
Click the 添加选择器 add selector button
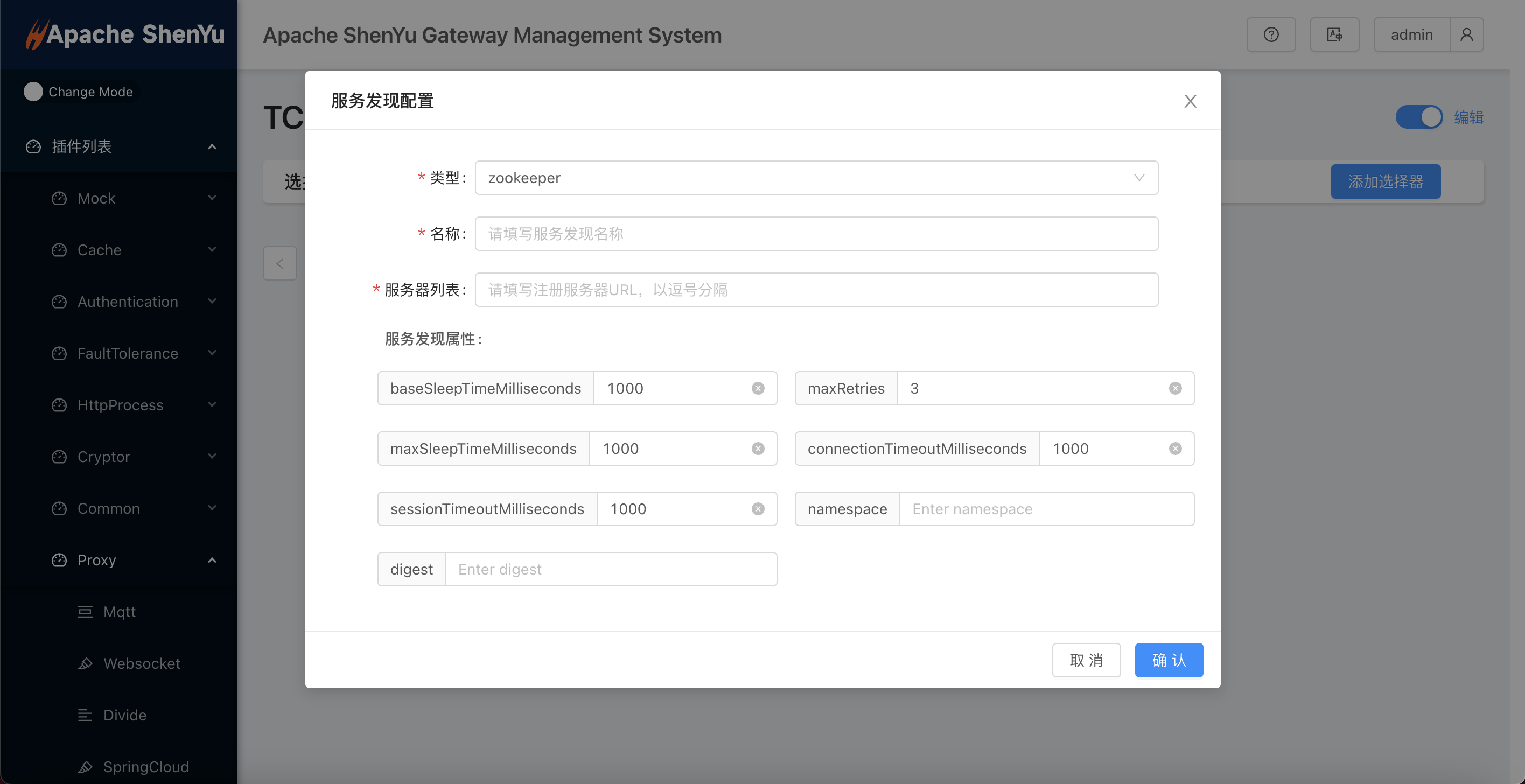(1387, 181)
